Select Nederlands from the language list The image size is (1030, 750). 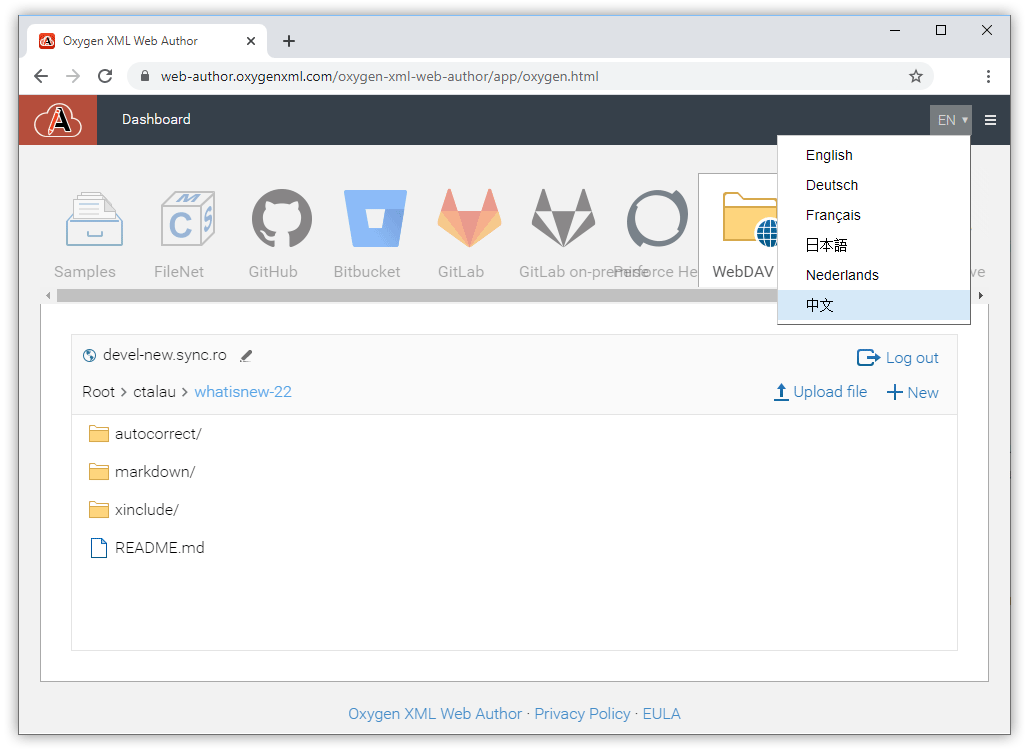tap(874, 275)
